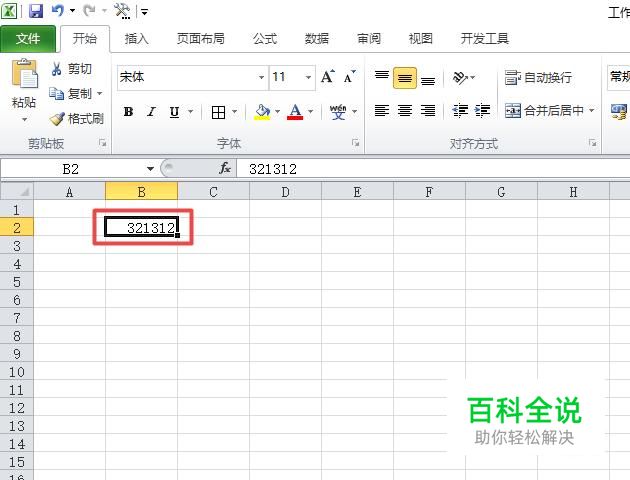Click the Increase Font Size icon
Image resolution: width=630 pixels, height=480 pixels.
coord(327,76)
